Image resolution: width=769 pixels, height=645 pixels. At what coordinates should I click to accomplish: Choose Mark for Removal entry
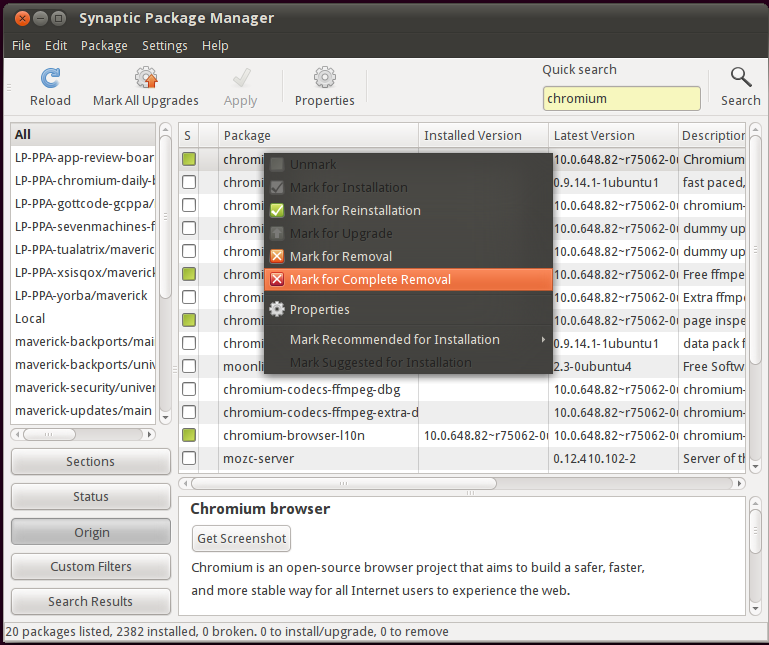point(409,257)
